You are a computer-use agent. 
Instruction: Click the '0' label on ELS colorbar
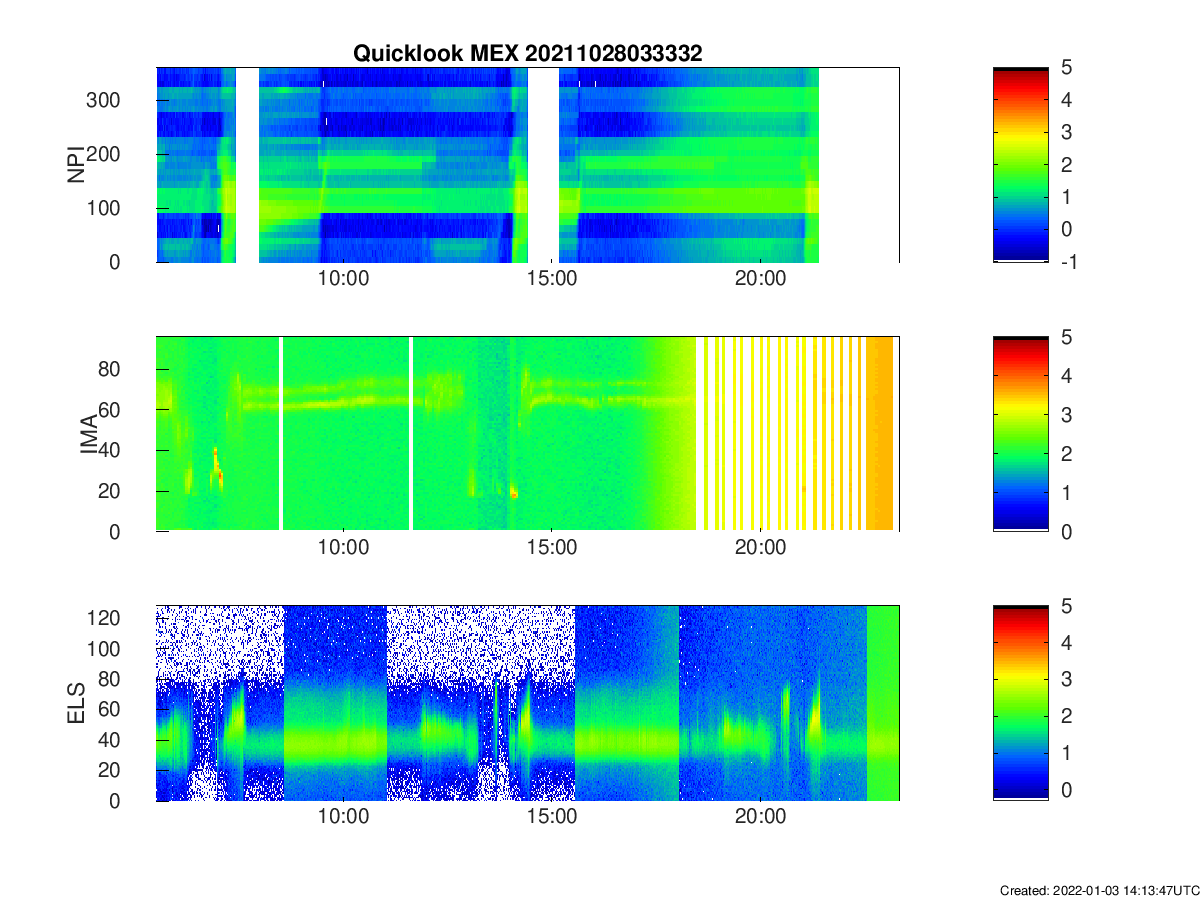click(1066, 790)
